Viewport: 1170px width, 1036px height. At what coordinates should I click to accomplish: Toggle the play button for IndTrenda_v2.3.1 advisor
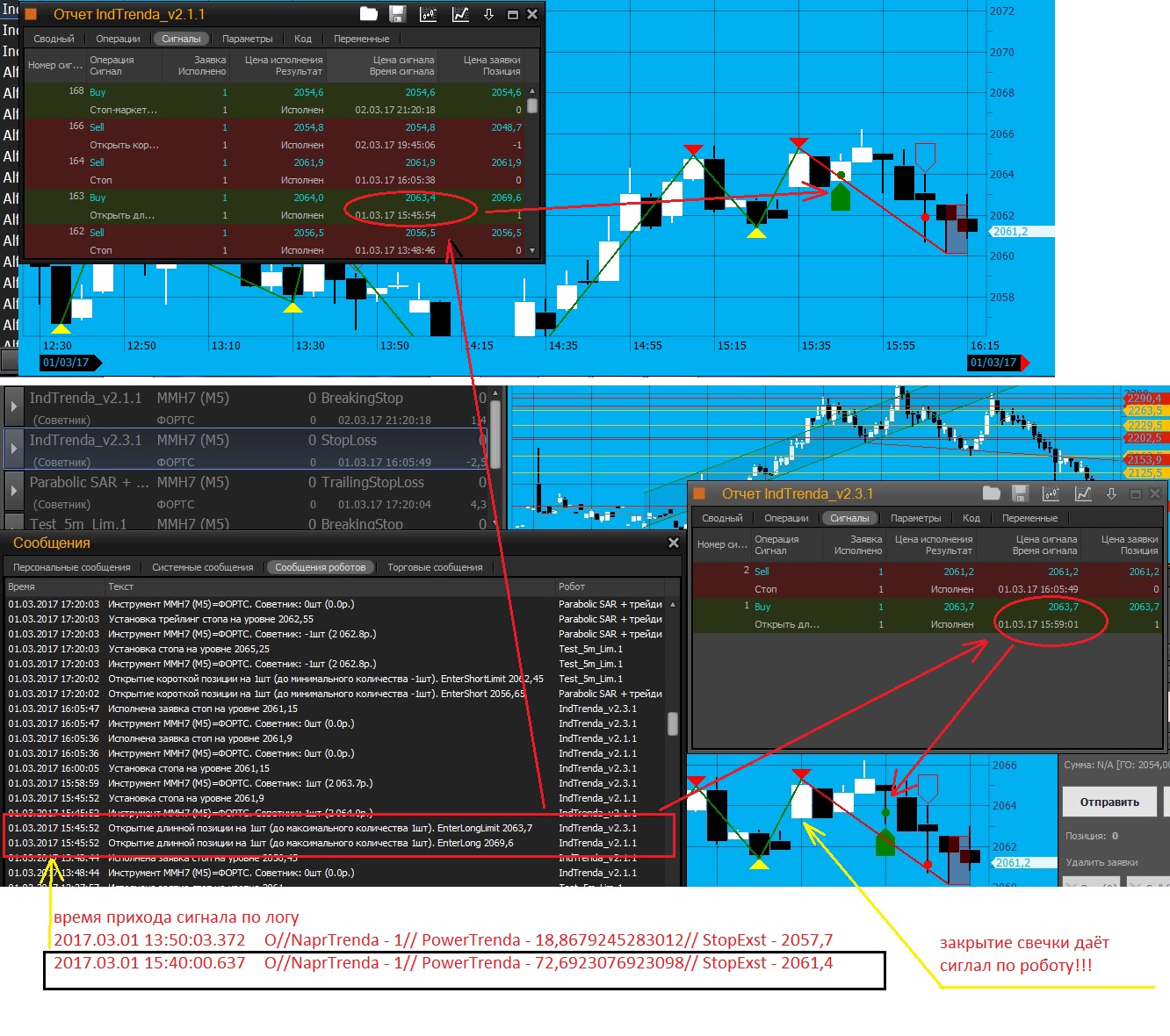tap(14, 449)
